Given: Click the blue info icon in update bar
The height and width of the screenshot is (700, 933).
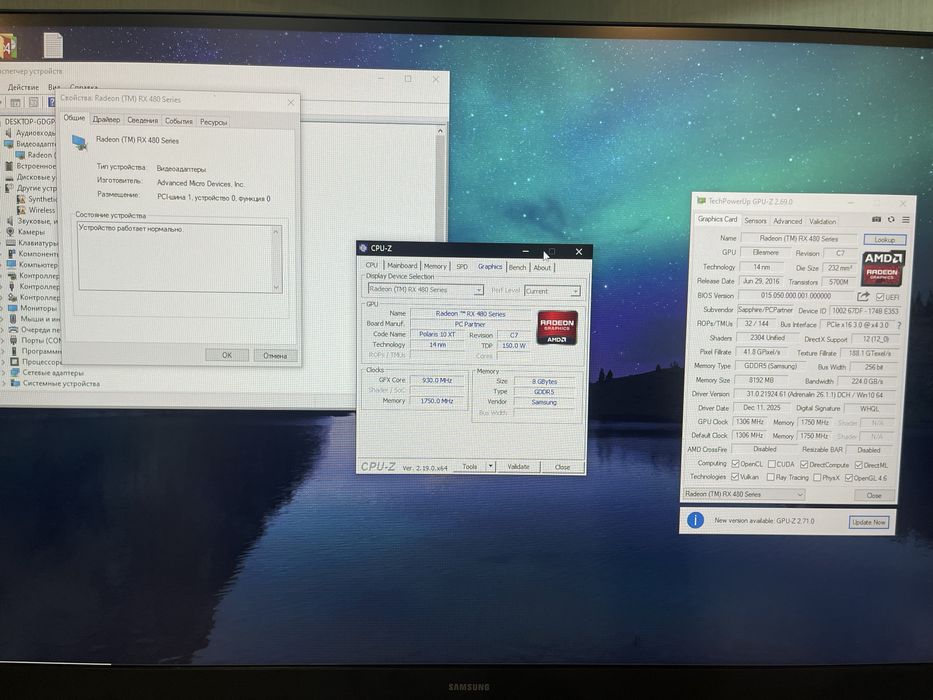Looking at the screenshot, I should 695,520.
